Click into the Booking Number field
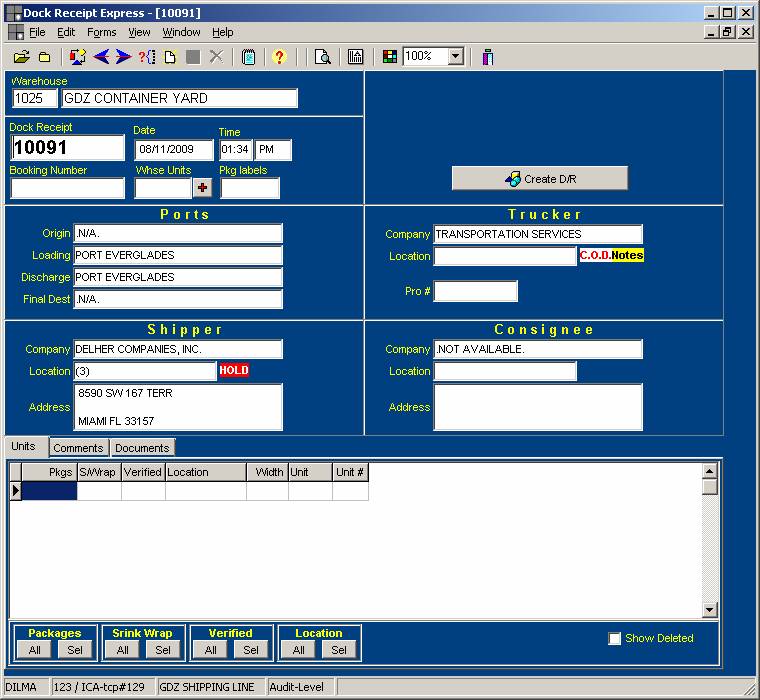Viewport: 760px width, 700px height. pyautogui.click(x=67, y=188)
